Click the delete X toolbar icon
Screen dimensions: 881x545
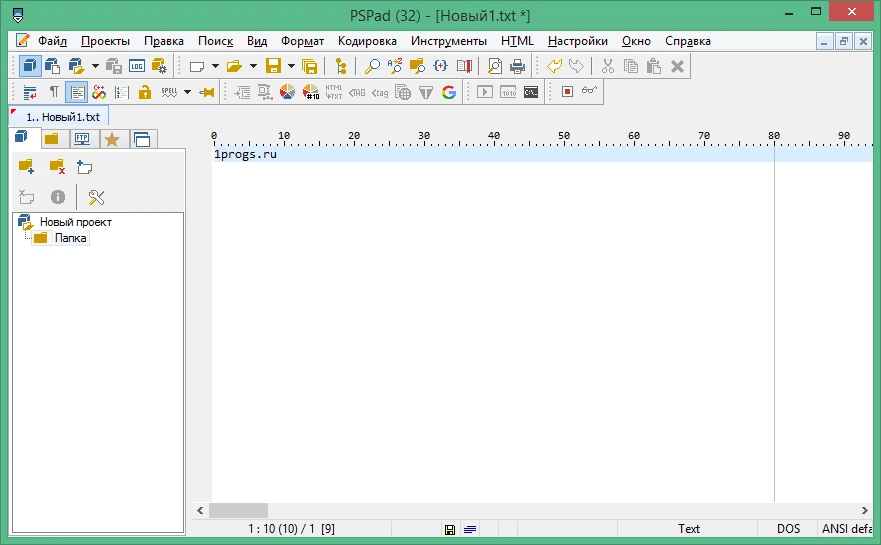[677, 66]
